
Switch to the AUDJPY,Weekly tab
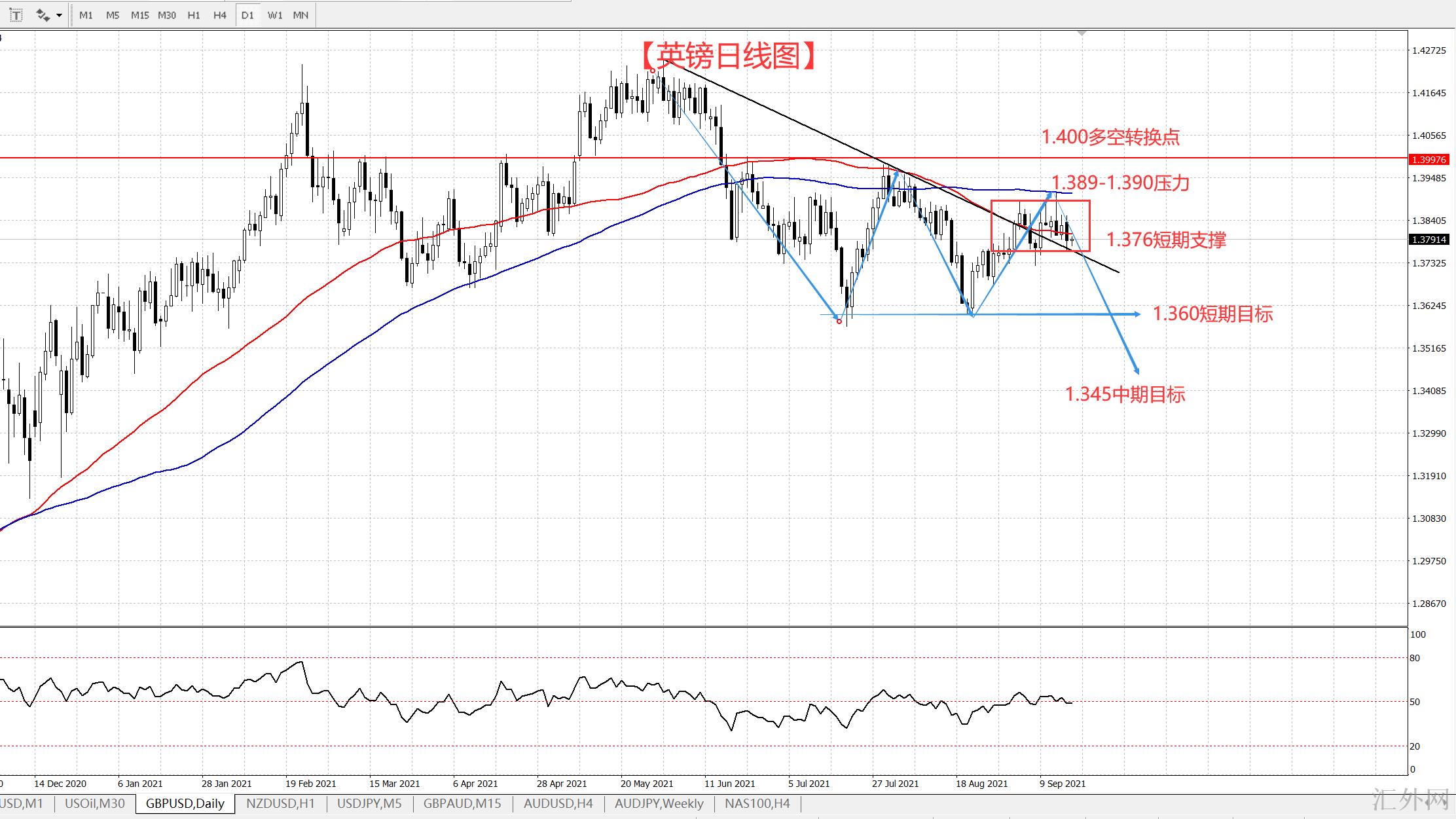click(659, 803)
